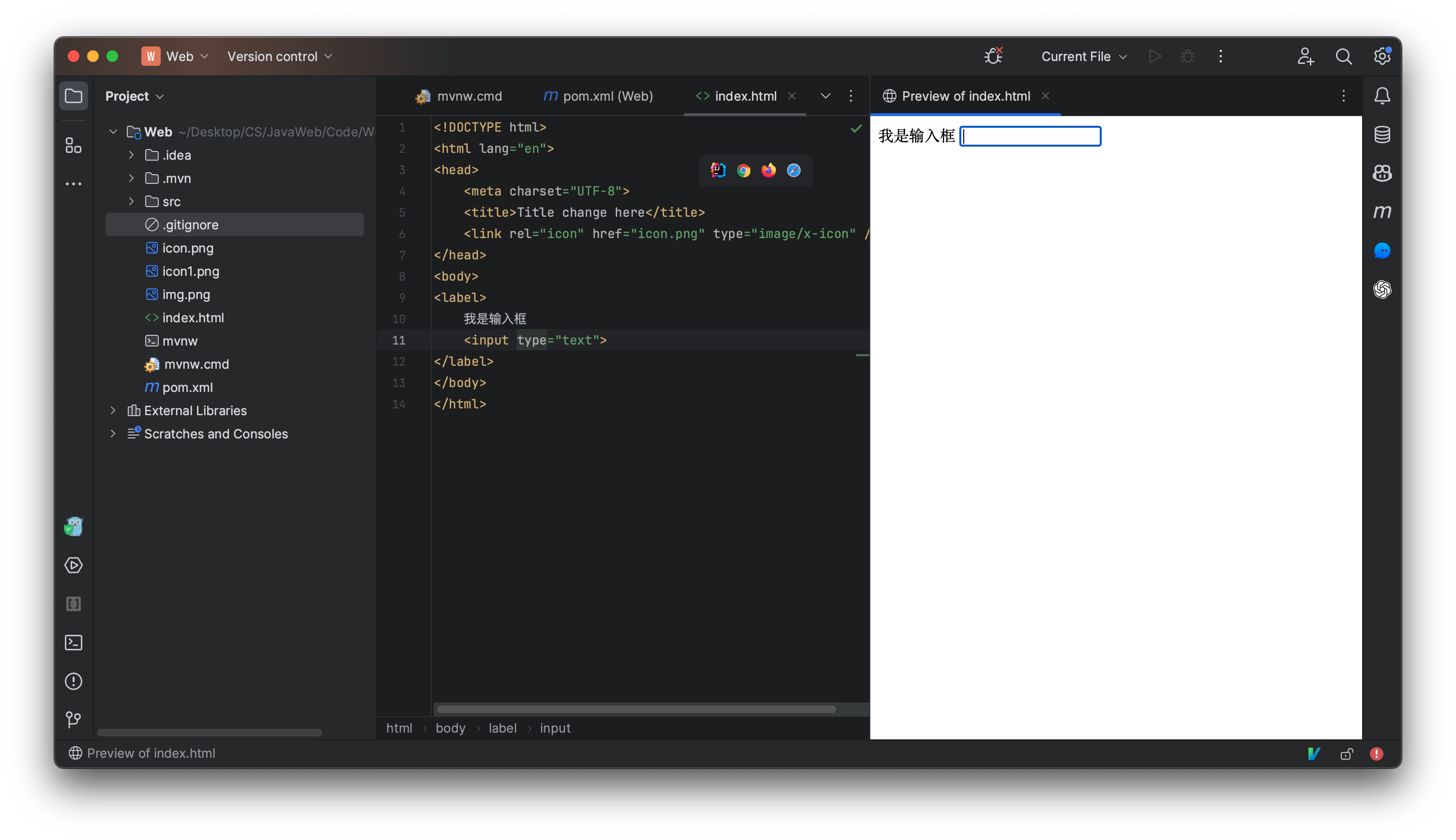
Task: Click the text input in the preview
Action: tap(1030, 136)
